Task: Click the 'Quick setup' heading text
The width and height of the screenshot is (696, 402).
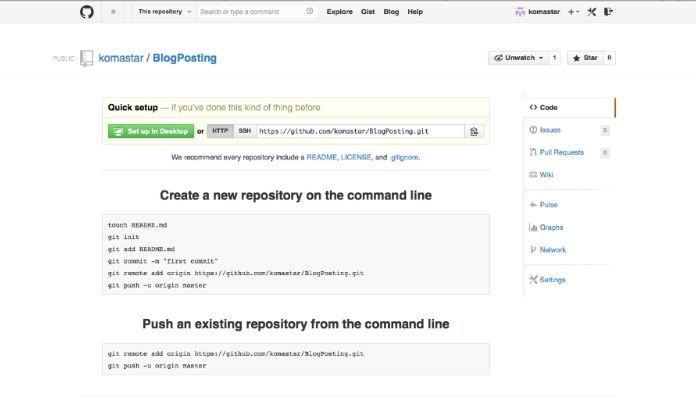Action: (x=133, y=107)
